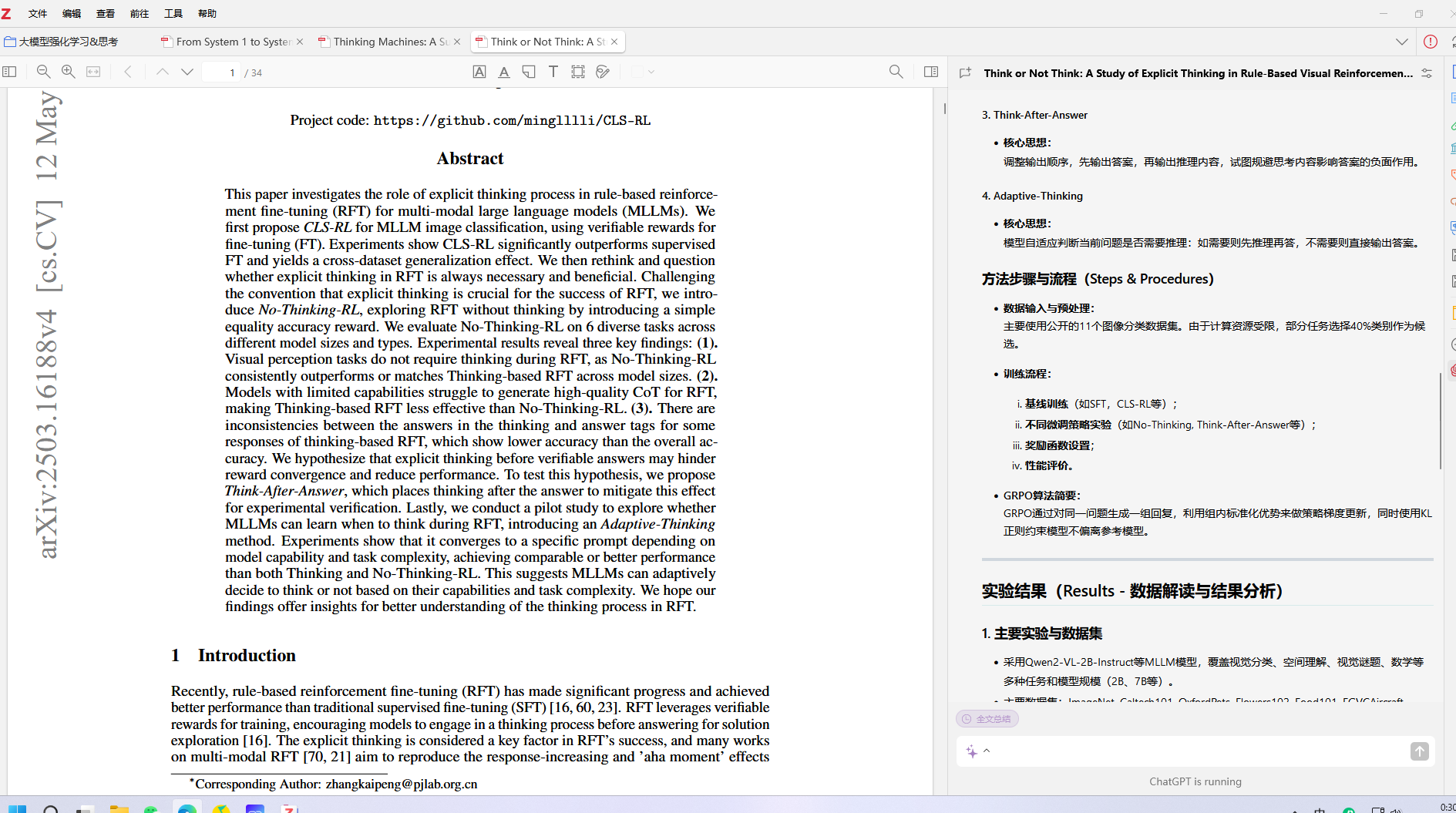Image resolution: width=1456 pixels, height=813 pixels.
Task: Select the area selection annotation tool
Action: point(578,72)
